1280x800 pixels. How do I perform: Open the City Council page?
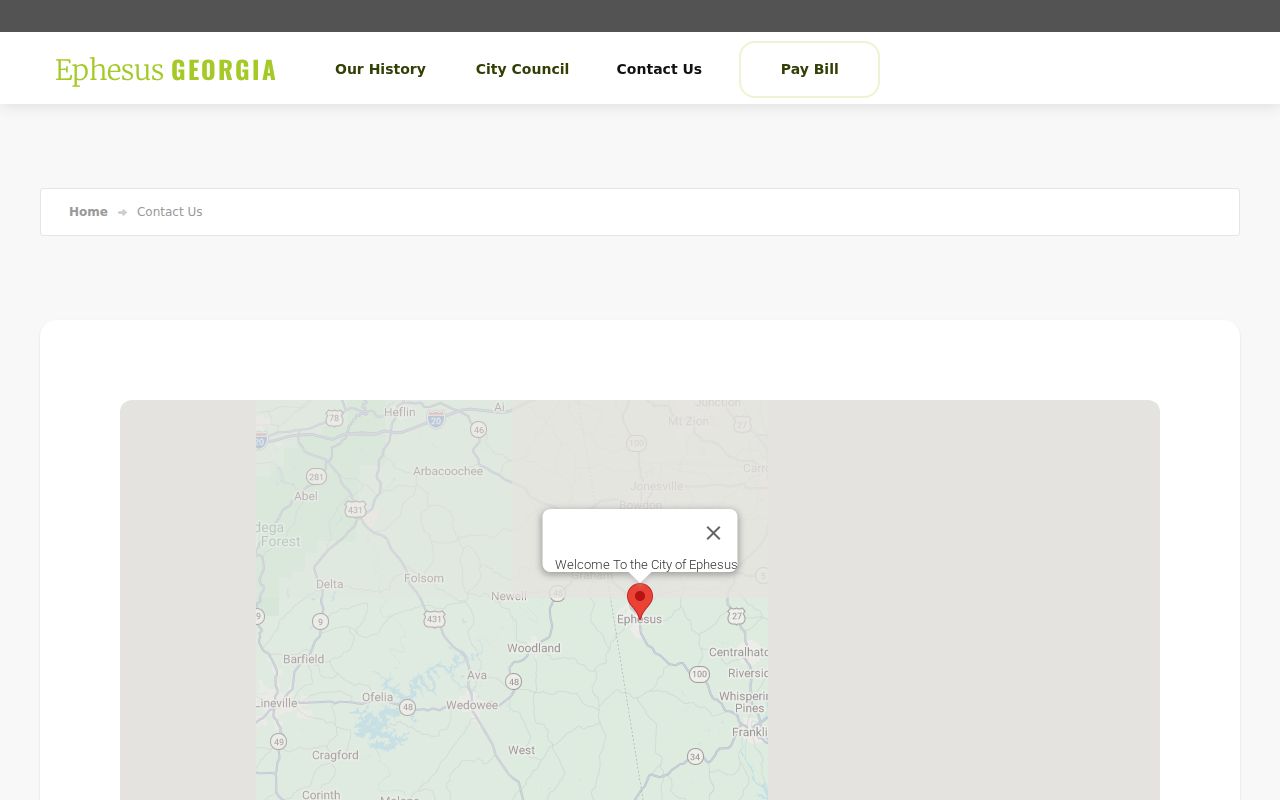522,69
